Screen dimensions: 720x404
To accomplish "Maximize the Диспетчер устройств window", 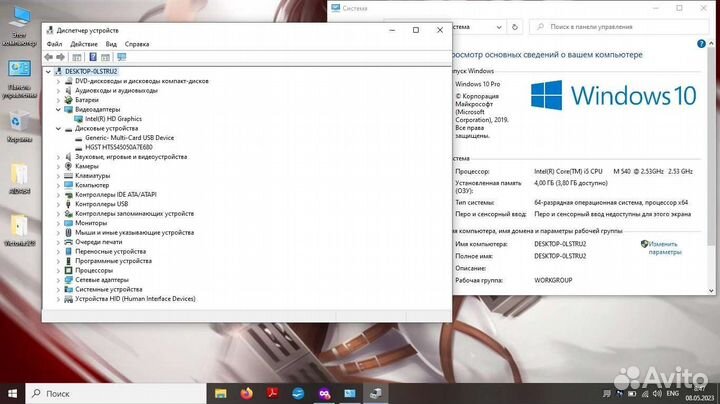I will tap(416, 30).
